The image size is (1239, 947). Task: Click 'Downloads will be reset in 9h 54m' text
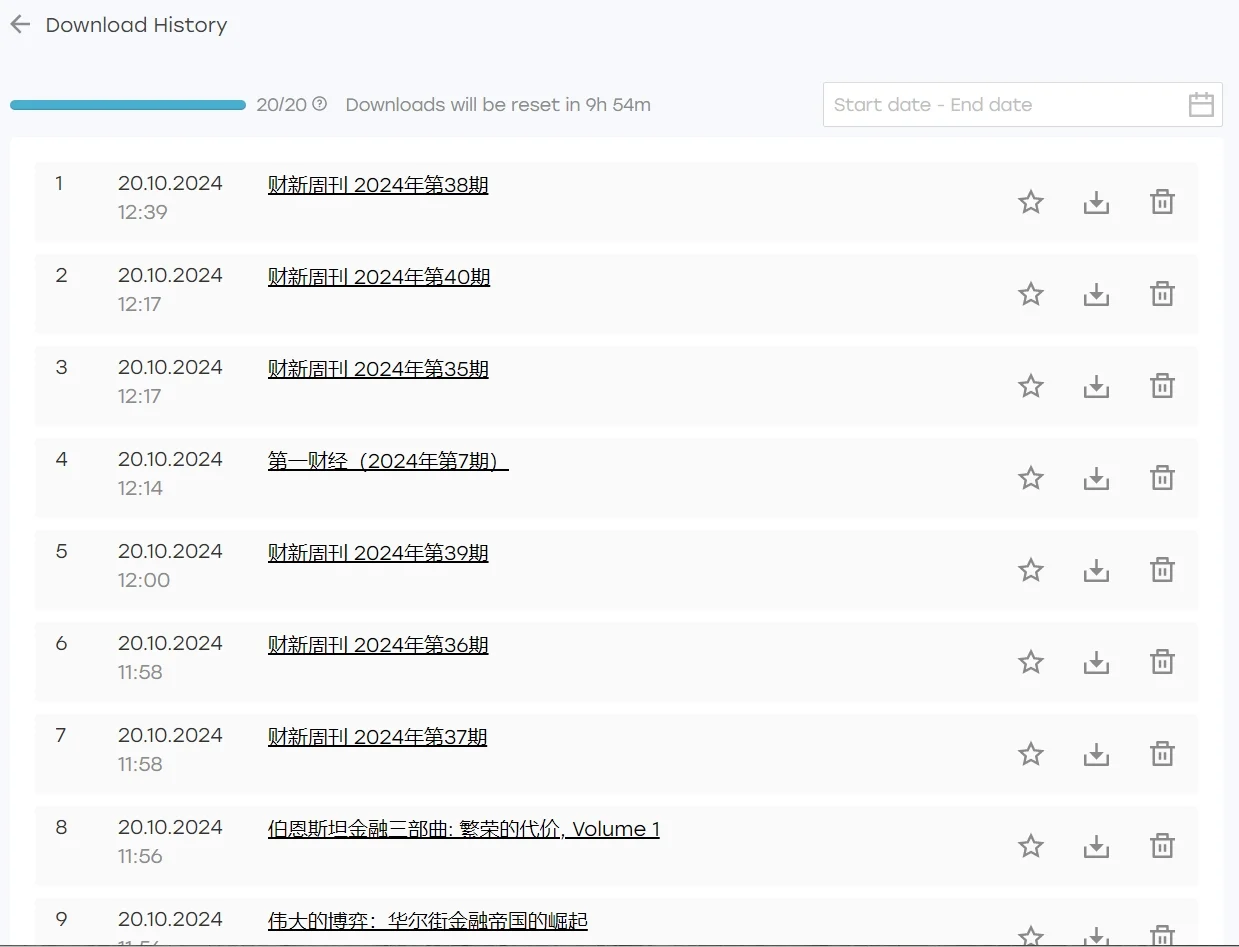click(x=498, y=104)
